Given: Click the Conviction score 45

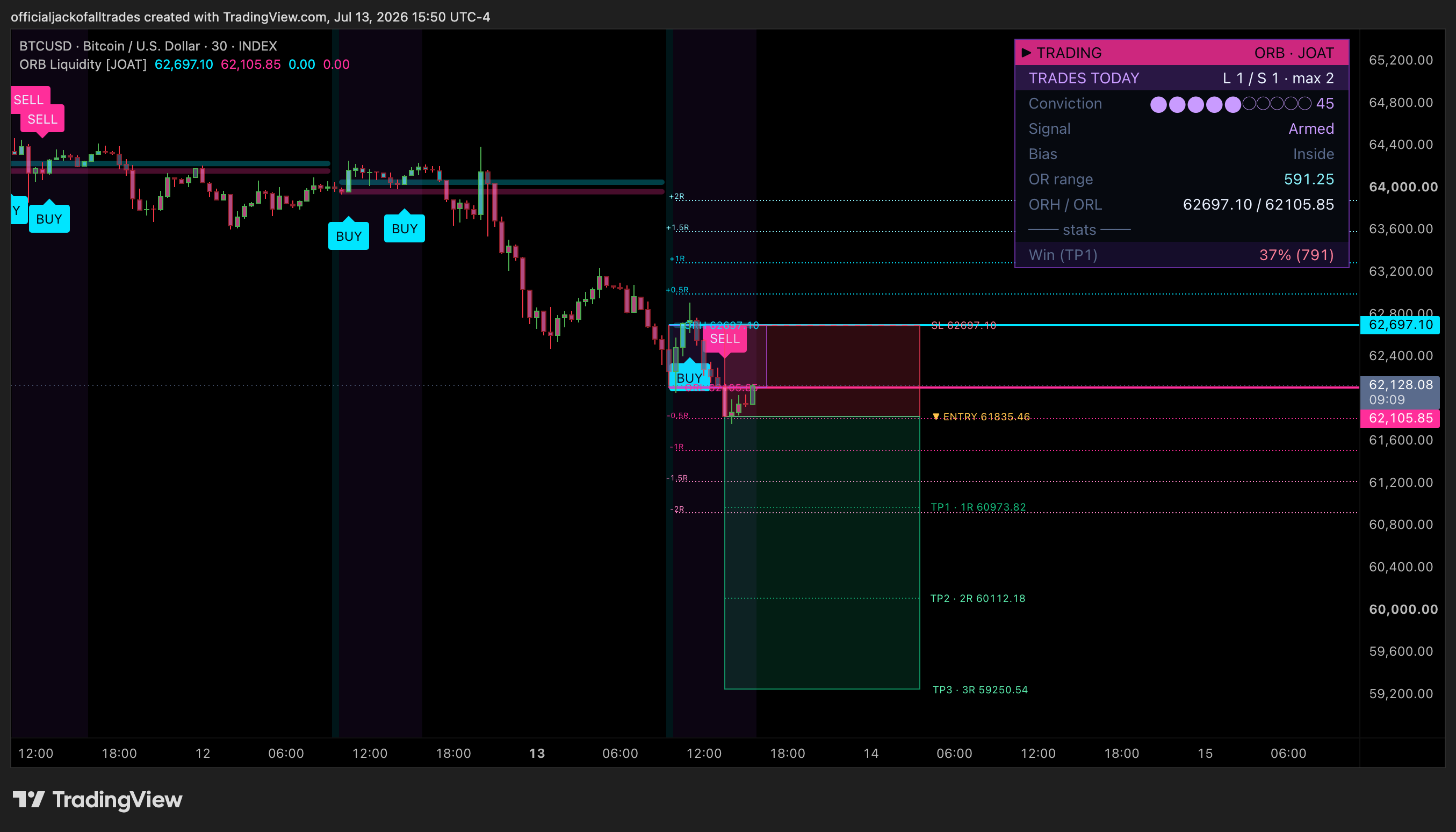Looking at the screenshot, I should tap(1324, 103).
